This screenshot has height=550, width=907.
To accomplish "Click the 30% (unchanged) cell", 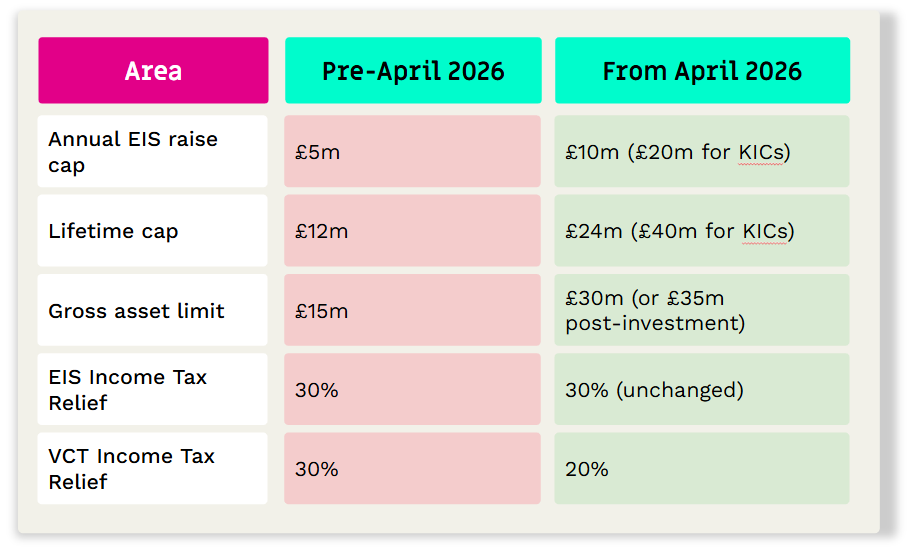I will [x=702, y=389].
